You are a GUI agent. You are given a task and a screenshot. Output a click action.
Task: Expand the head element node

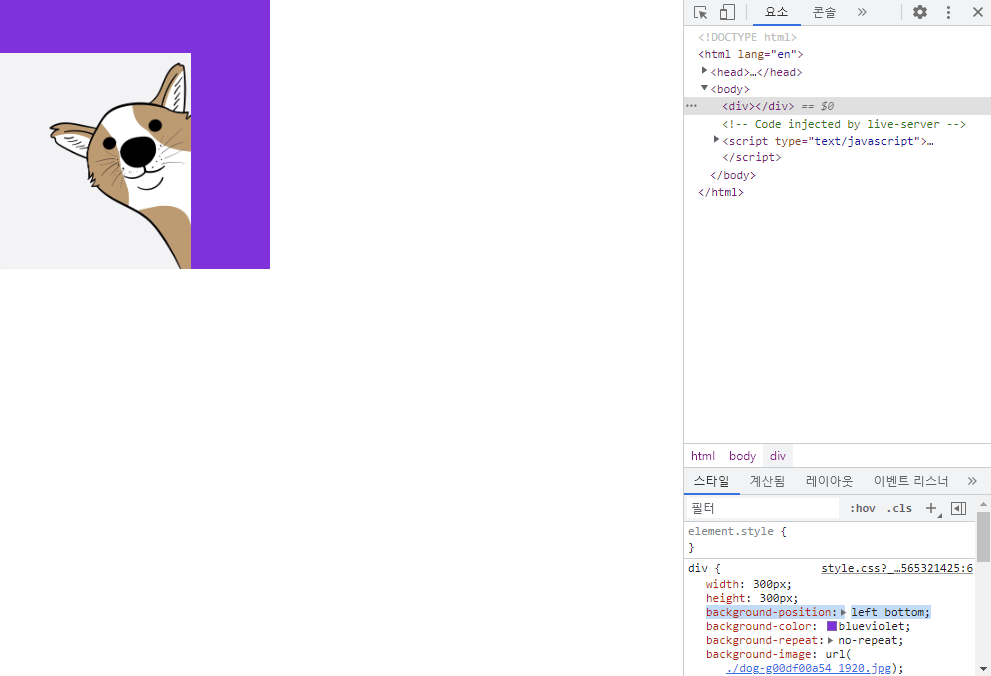point(704,71)
